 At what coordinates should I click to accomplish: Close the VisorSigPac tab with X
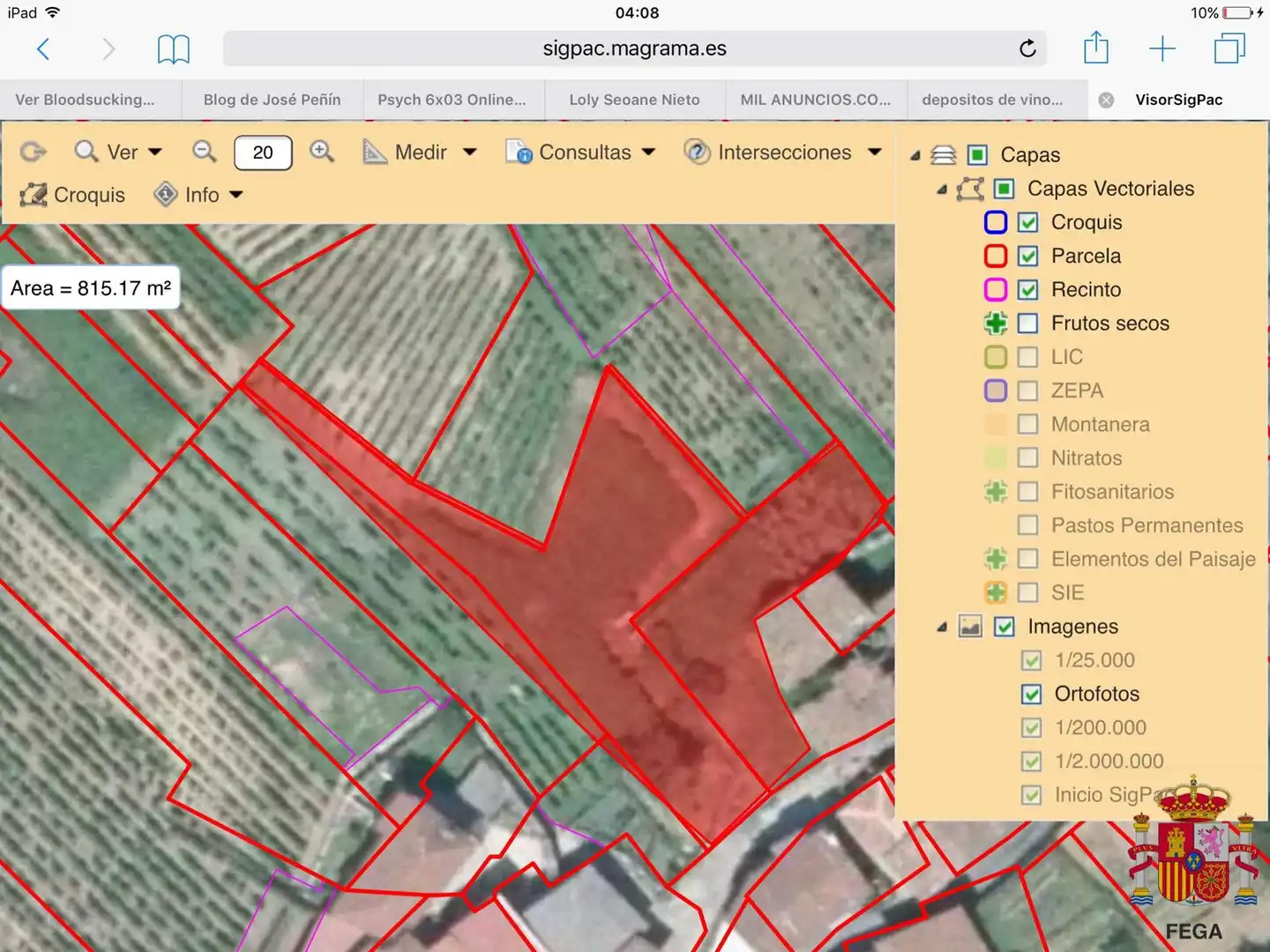[x=1106, y=100]
